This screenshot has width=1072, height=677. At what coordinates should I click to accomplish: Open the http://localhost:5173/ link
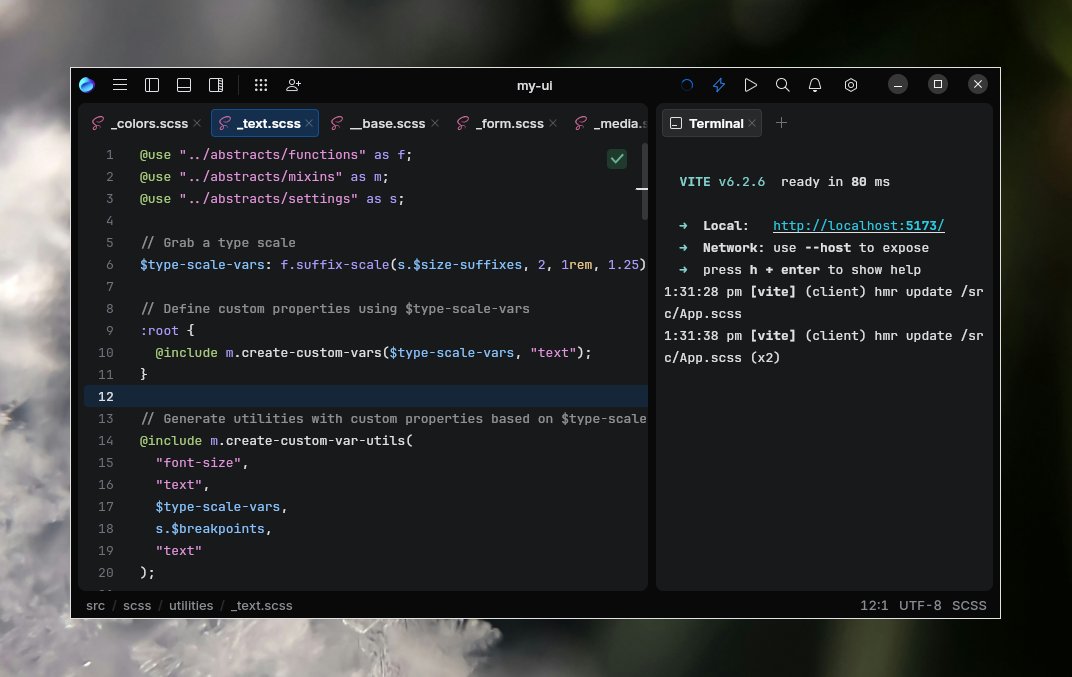click(x=858, y=226)
